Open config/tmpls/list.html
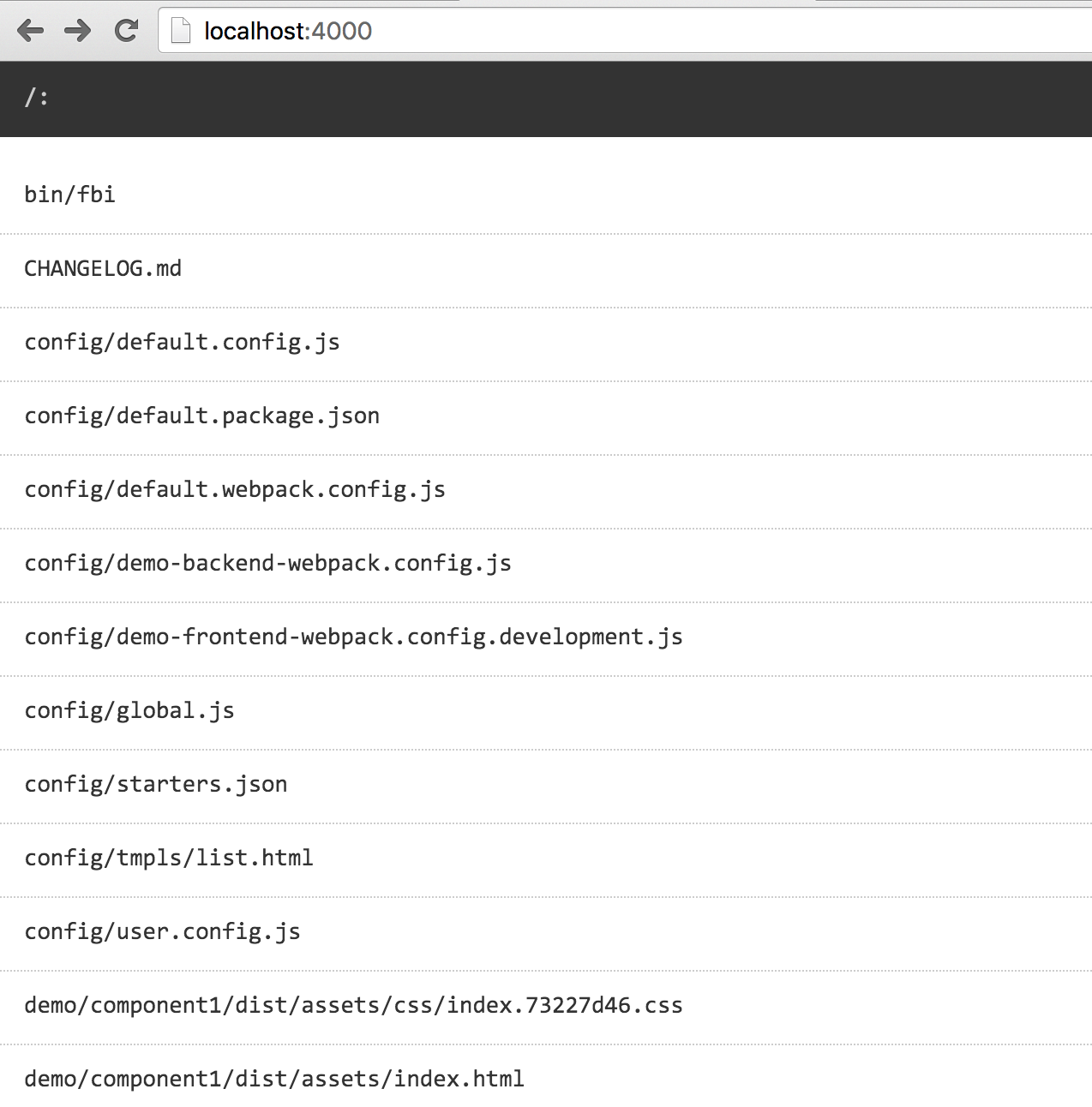 tap(169, 858)
